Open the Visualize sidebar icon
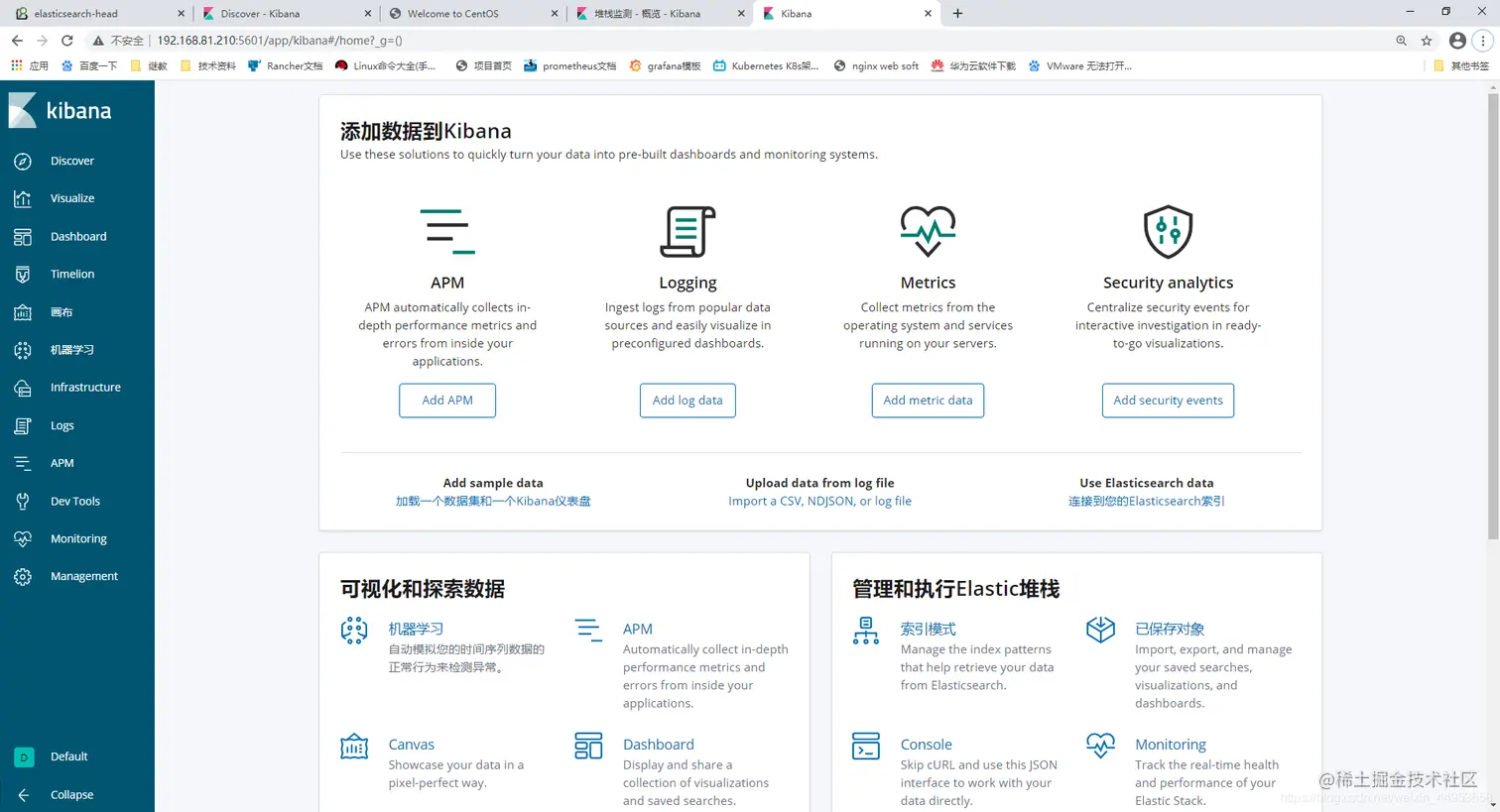The image size is (1500, 812). tap(23, 198)
